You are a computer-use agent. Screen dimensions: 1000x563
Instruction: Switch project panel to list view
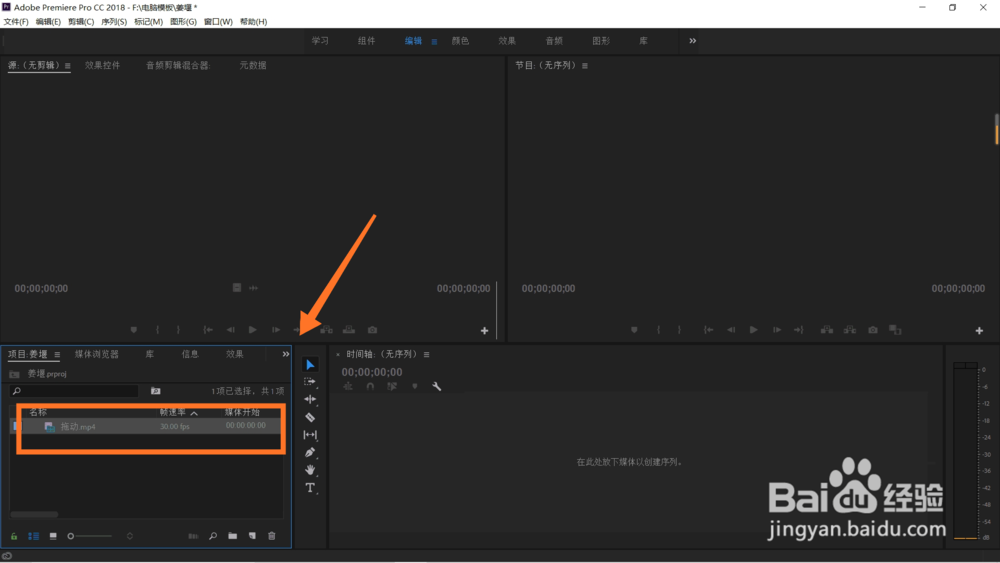34,536
